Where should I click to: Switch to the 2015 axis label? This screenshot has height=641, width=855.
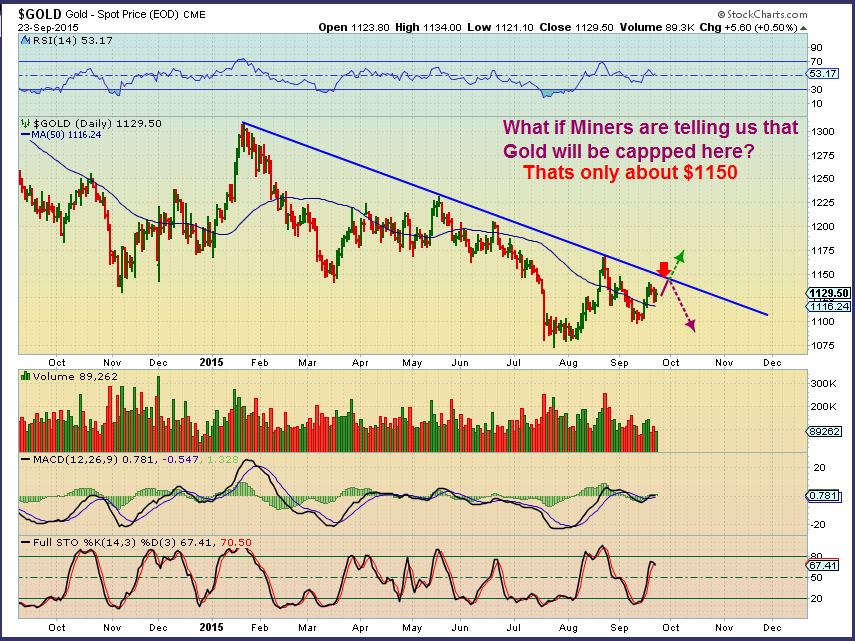pos(209,362)
